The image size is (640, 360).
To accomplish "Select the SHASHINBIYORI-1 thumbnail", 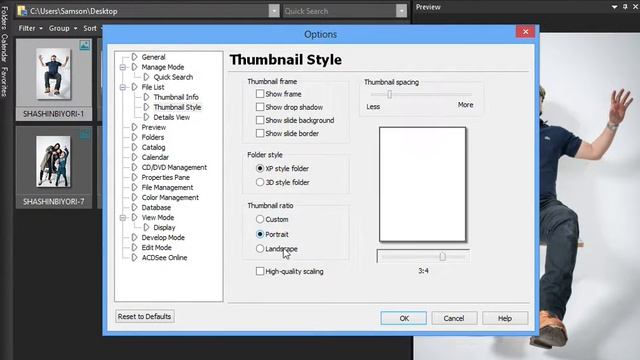I will pyautogui.click(x=53, y=80).
